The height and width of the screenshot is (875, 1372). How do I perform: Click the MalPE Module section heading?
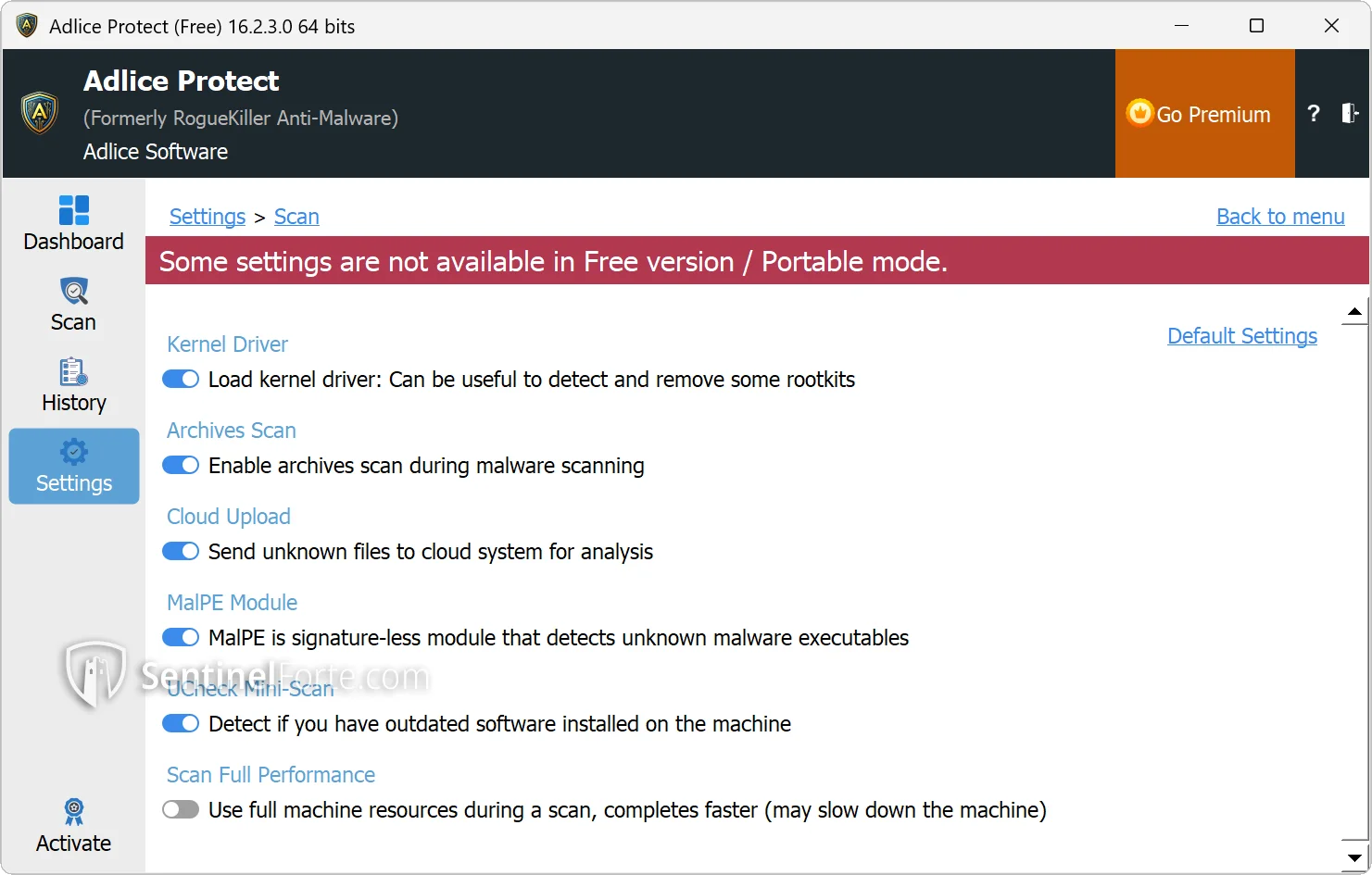pyautogui.click(x=232, y=603)
